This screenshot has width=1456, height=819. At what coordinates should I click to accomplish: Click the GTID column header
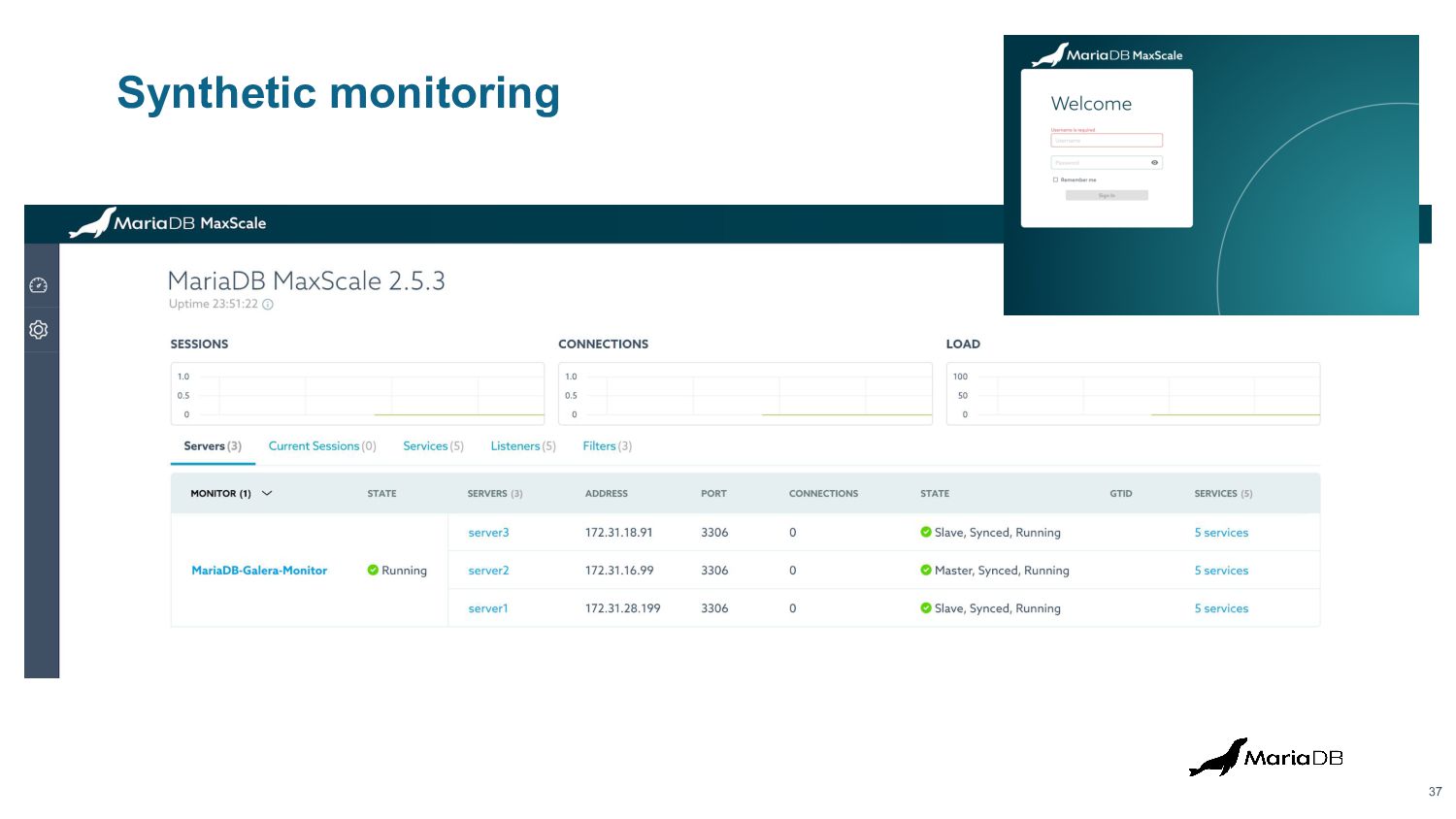(1121, 493)
